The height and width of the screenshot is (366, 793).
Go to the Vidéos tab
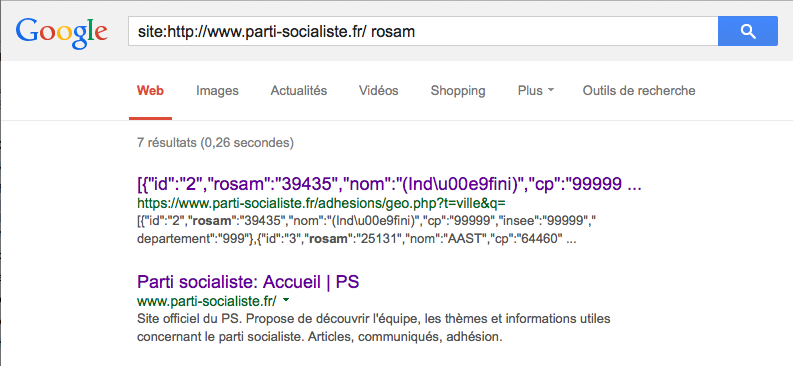(x=379, y=91)
